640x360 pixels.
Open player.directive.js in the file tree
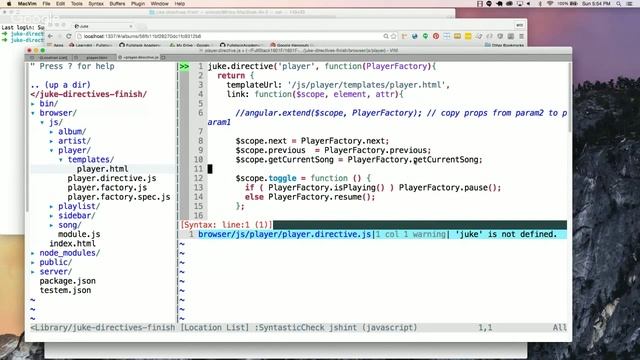[x=112, y=178]
